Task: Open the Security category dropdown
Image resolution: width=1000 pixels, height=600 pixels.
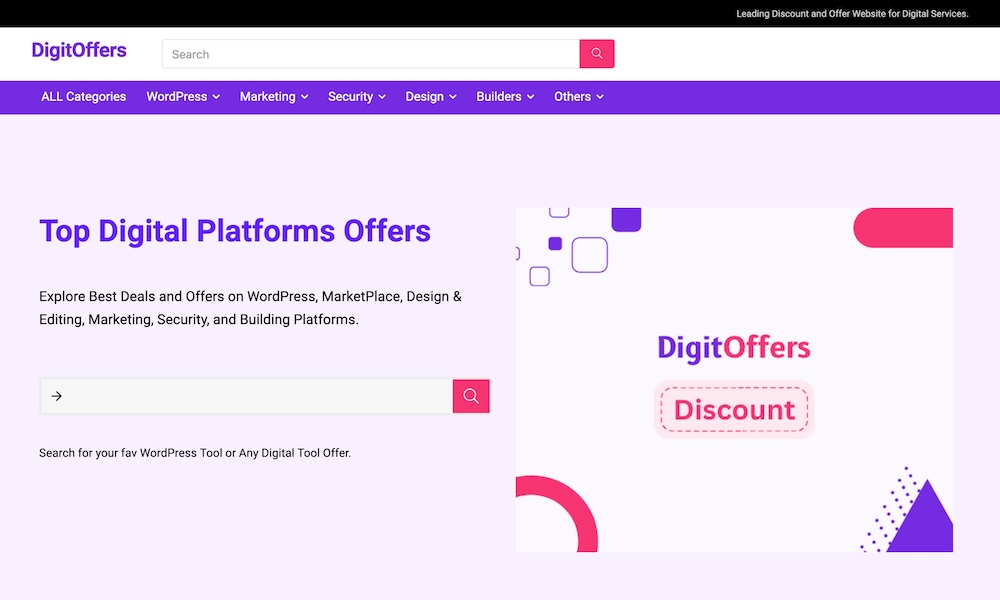Action: coord(356,97)
